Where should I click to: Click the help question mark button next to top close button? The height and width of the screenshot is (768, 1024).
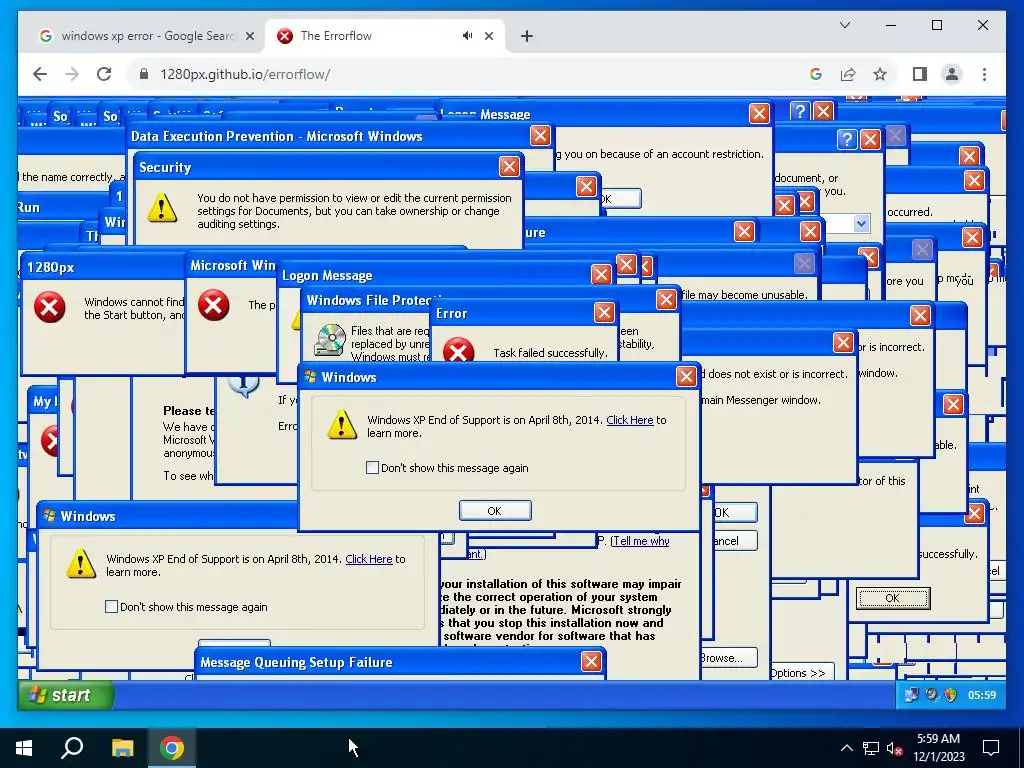pyautogui.click(x=800, y=111)
